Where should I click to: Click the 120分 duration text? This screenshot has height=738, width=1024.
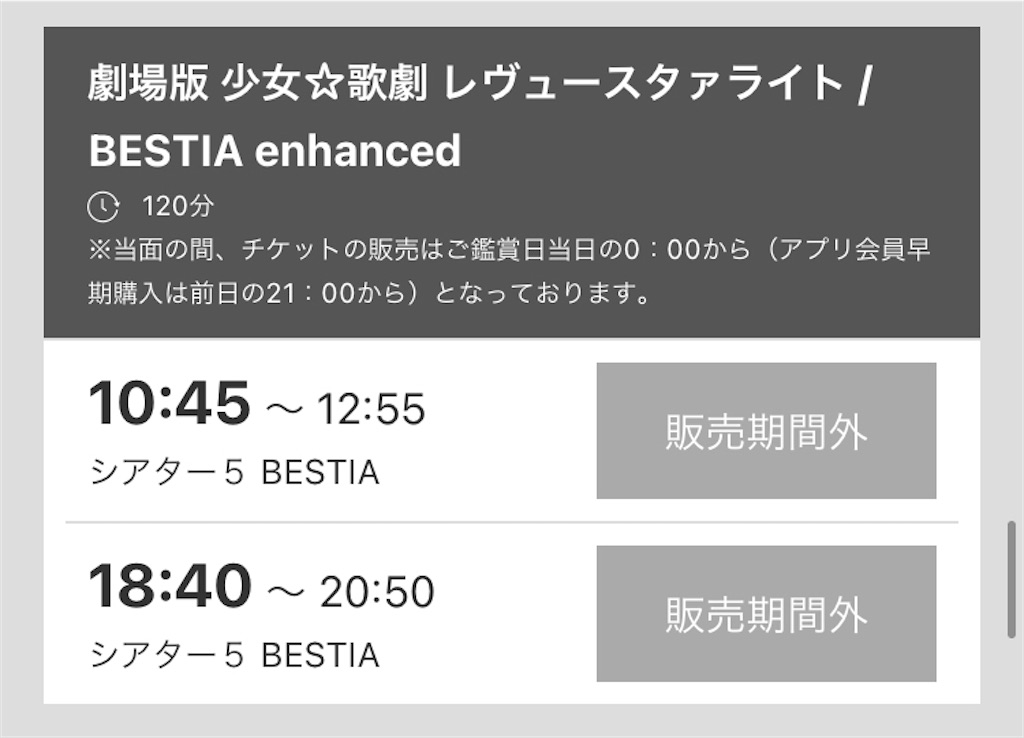[x=178, y=206]
